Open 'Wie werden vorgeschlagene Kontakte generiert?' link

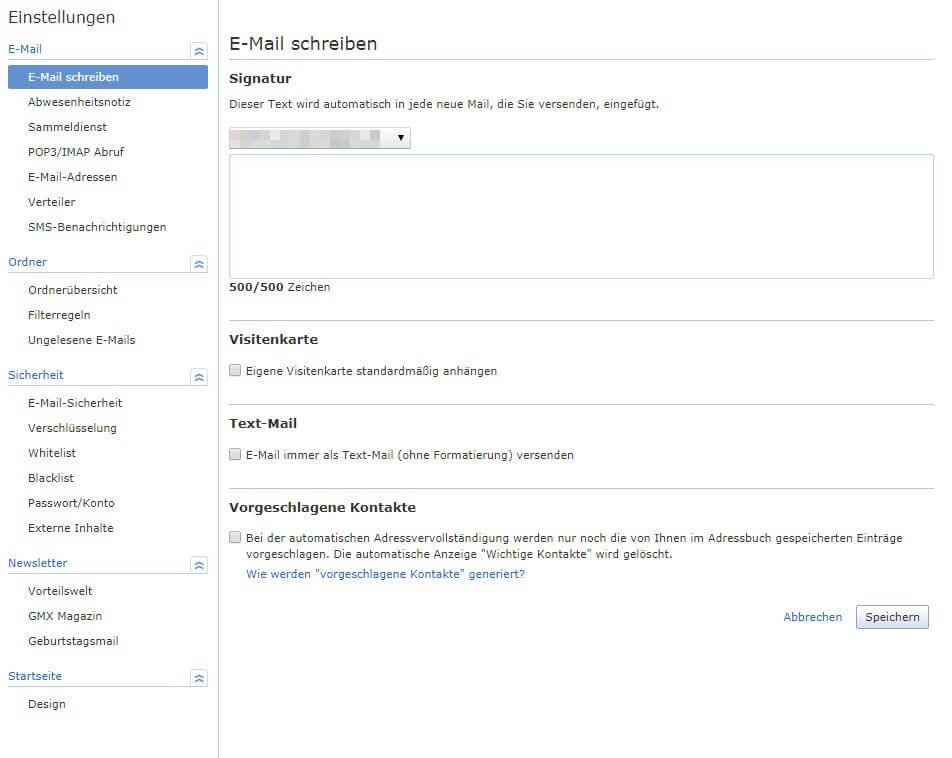pos(385,574)
